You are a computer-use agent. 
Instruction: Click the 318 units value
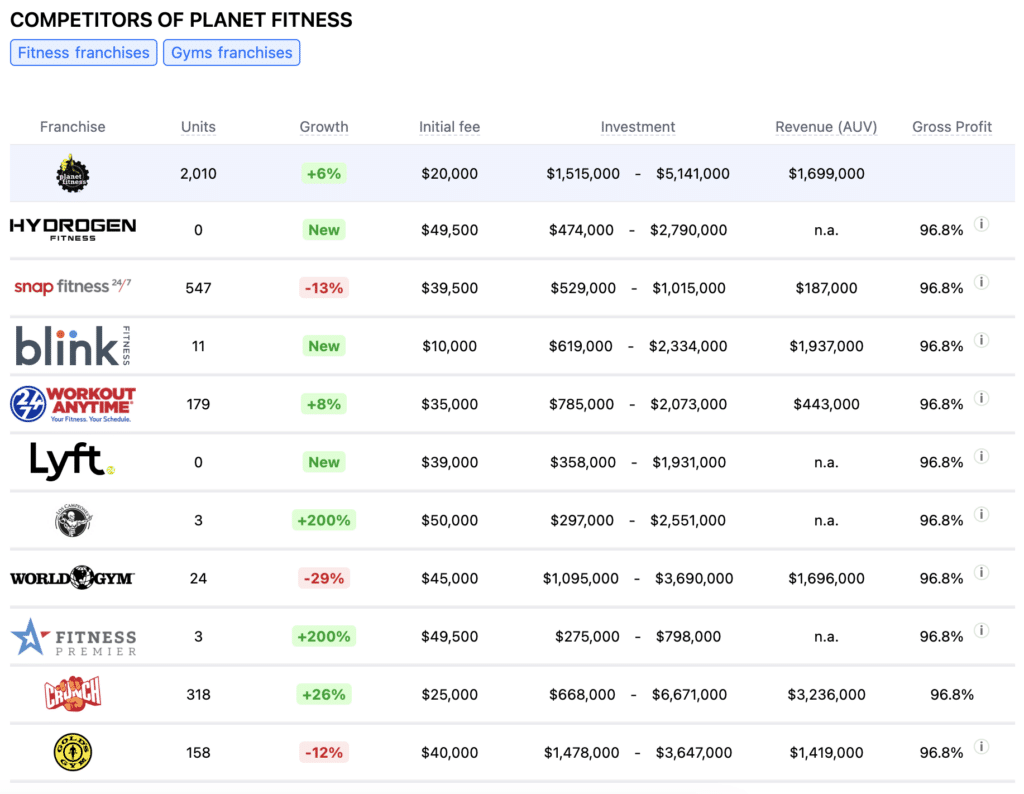click(198, 695)
